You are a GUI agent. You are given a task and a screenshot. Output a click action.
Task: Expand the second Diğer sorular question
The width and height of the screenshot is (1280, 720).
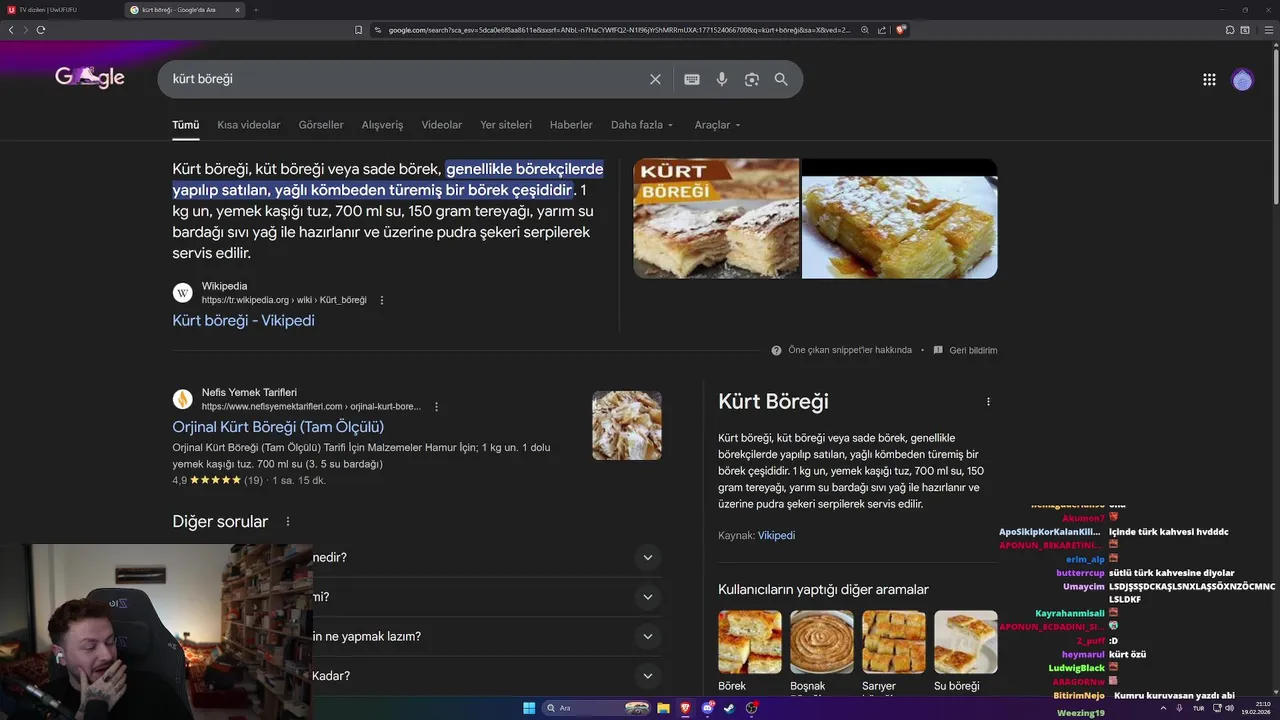pos(647,597)
